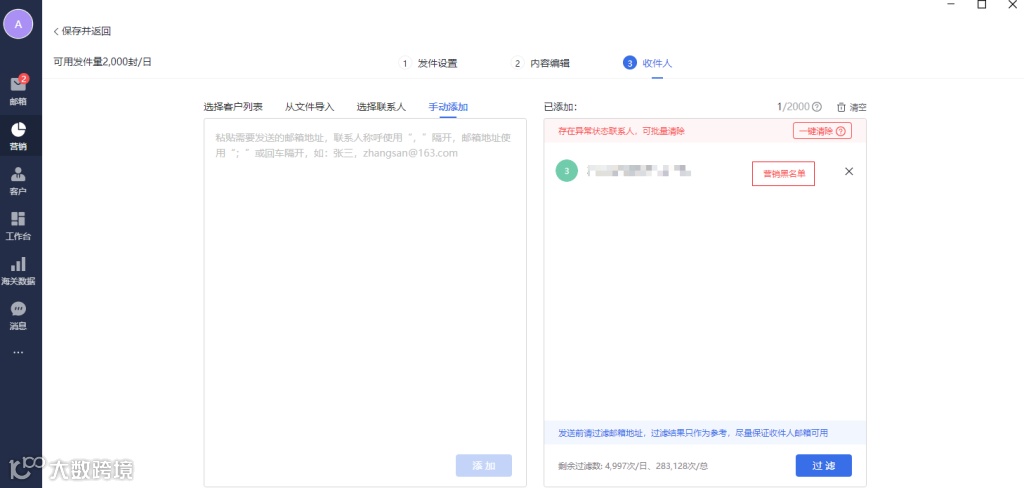Click the recipient avatar labeled 3
The width and height of the screenshot is (1024, 488).
567,171
